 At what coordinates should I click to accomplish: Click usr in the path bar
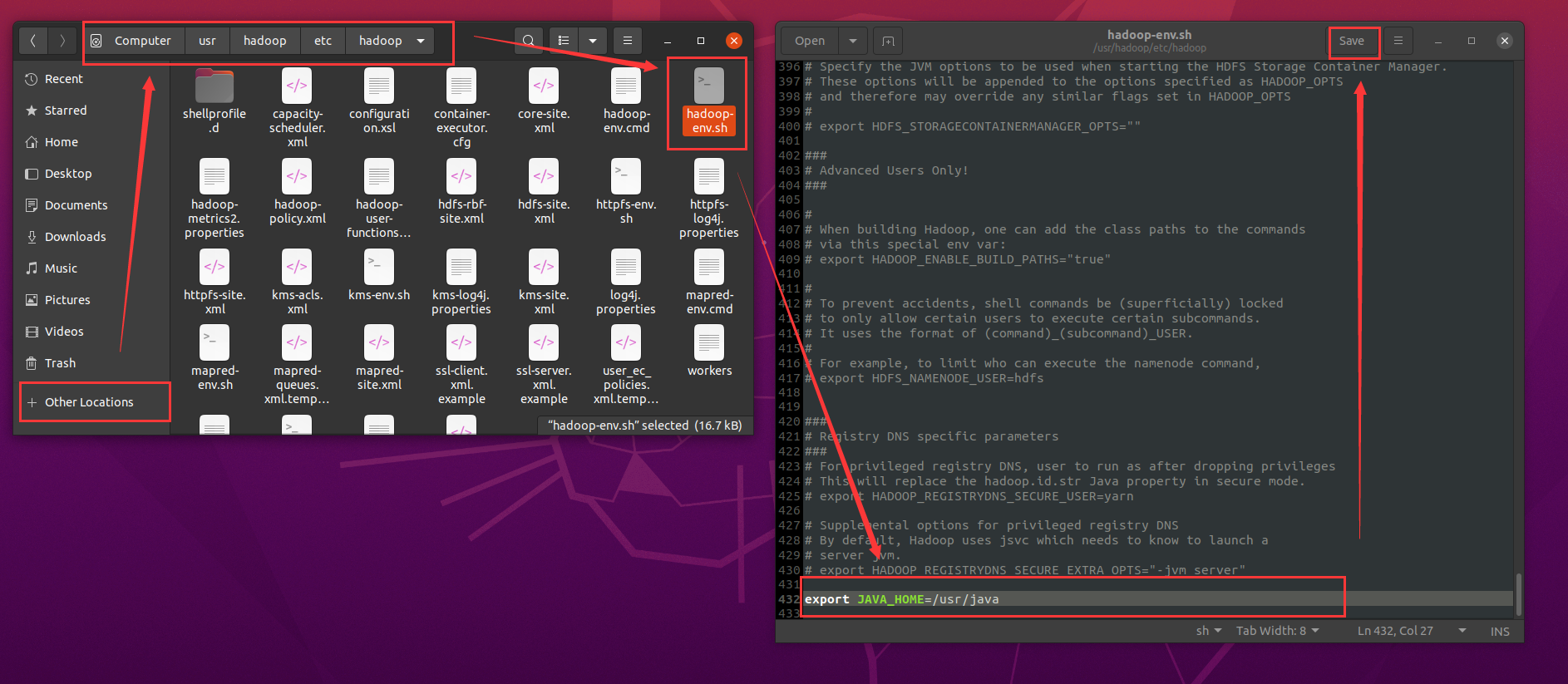click(x=207, y=41)
